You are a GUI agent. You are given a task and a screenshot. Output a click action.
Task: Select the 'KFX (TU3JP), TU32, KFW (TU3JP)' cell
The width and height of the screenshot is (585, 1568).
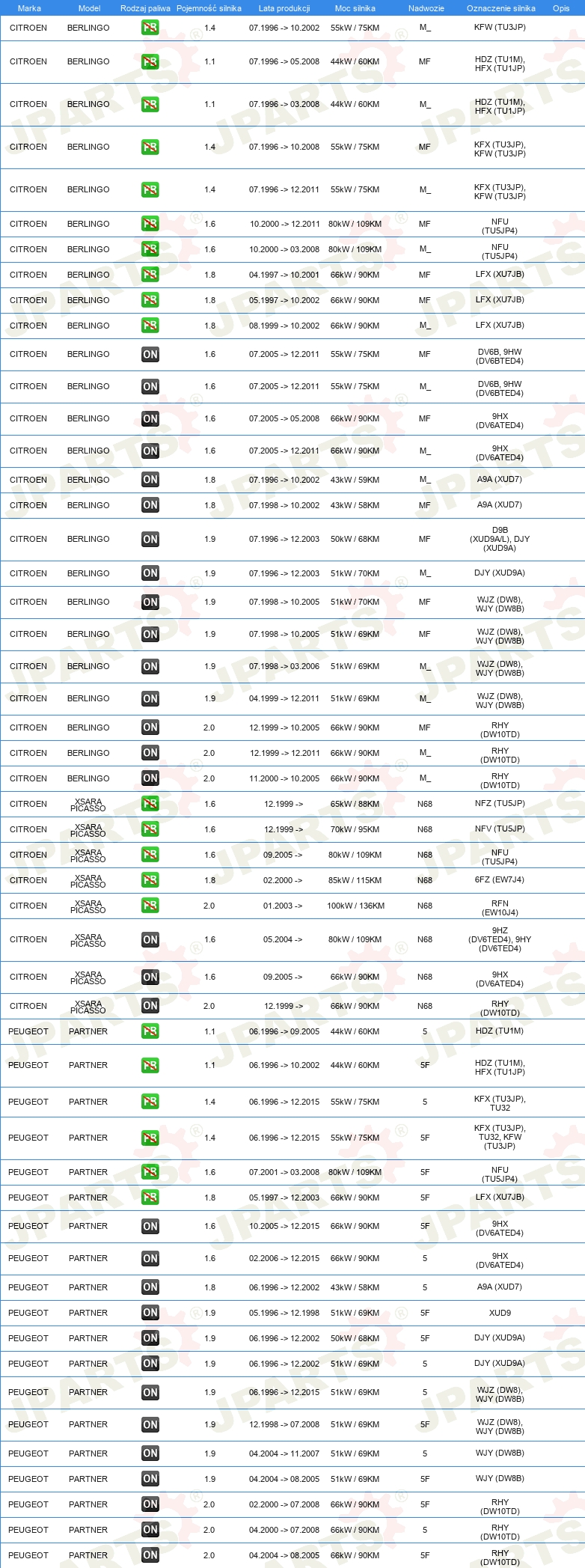pyautogui.click(x=500, y=1137)
